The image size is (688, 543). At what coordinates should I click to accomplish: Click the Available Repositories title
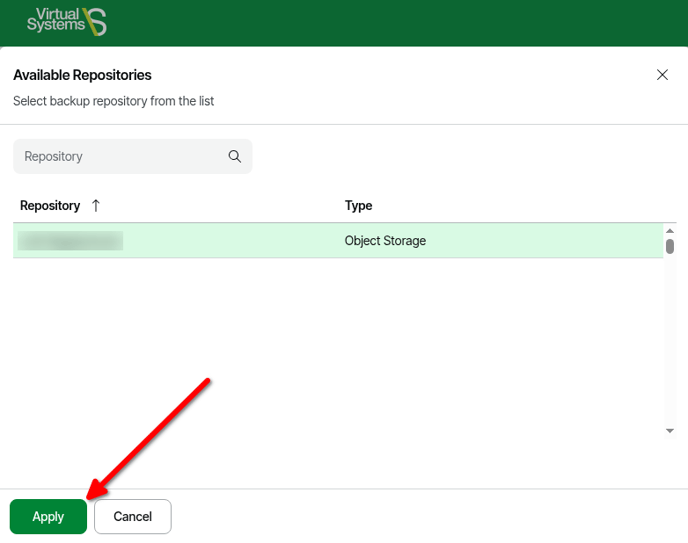point(82,75)
